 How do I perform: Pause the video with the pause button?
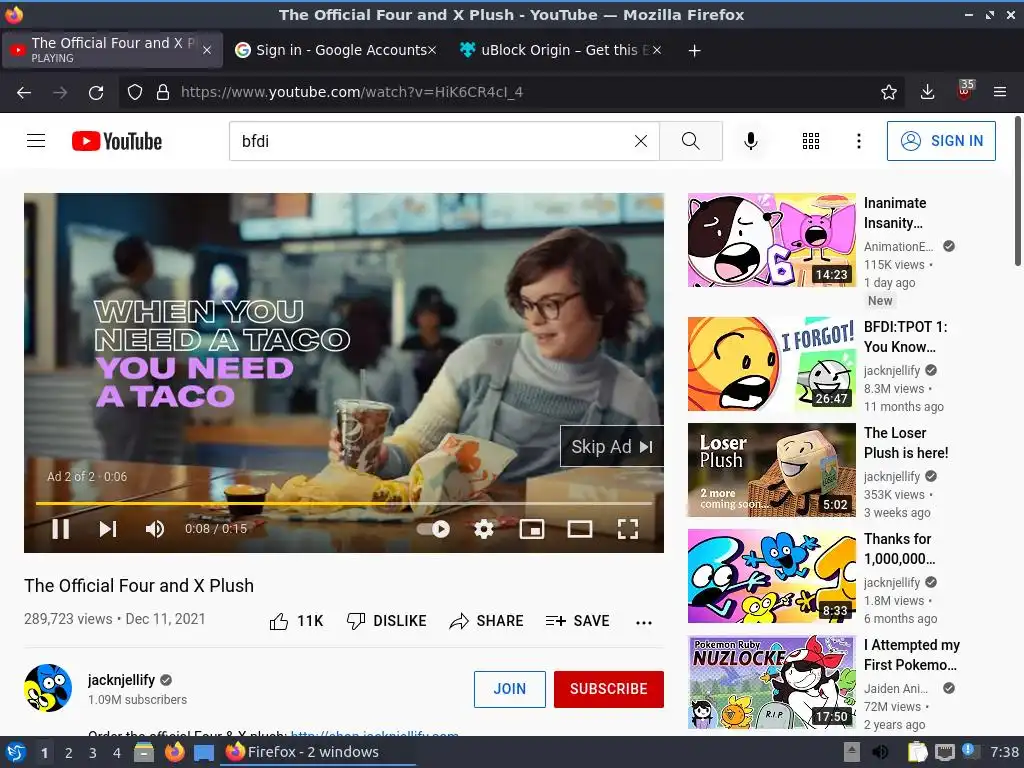click(x=61, y=529)
